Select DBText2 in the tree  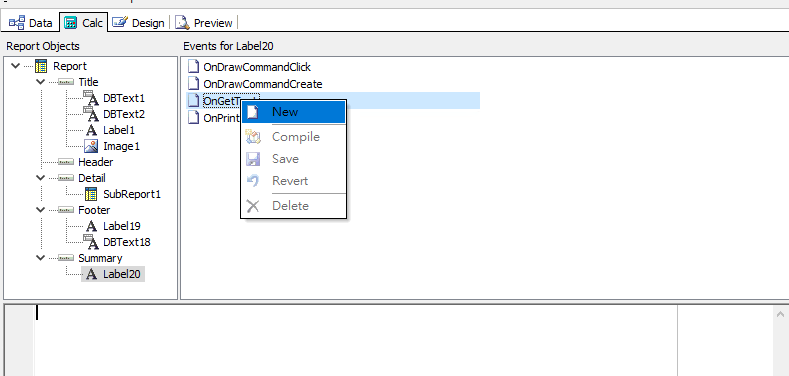click(124, 114)
